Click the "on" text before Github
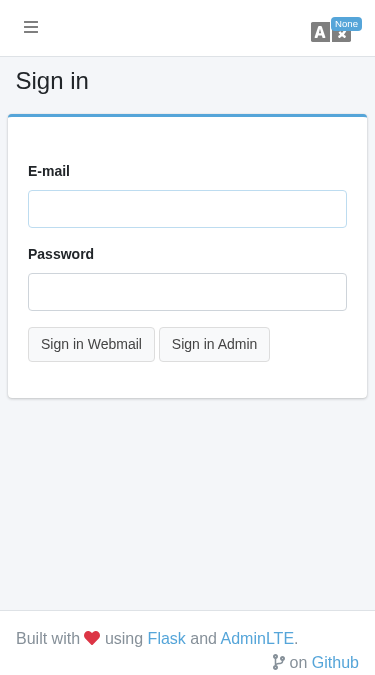Image resolution: width=375 pixels, height=675 pixels. point(298,663)
